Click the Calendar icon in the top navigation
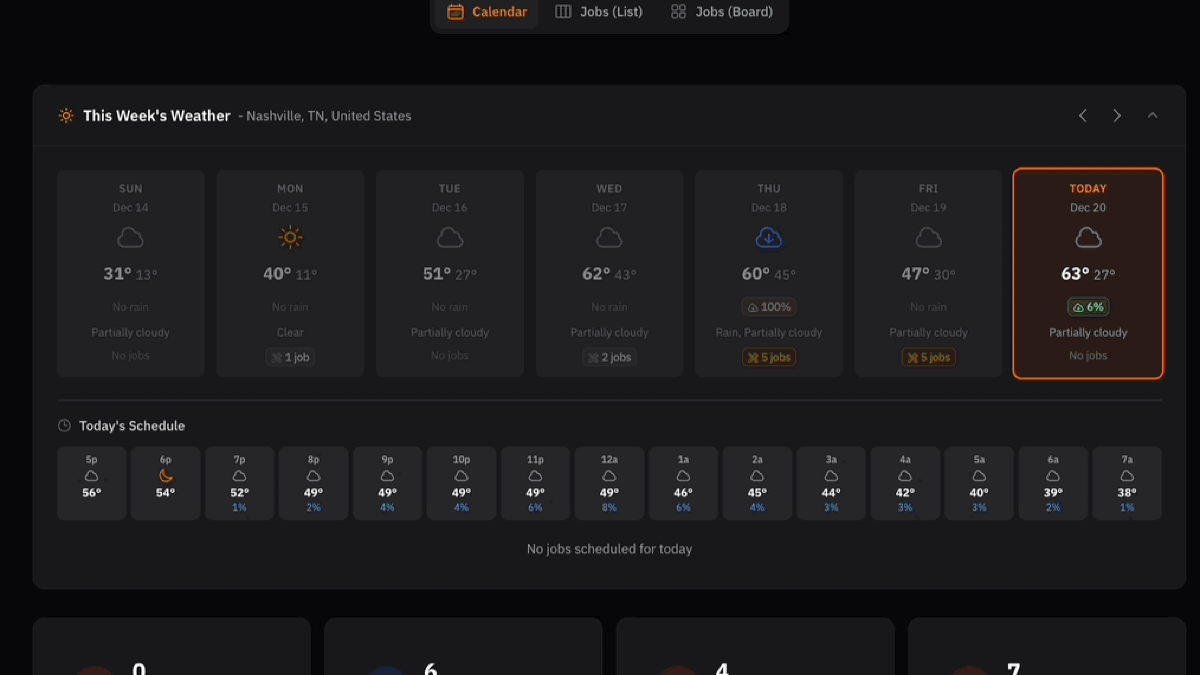Viewport: 1200px width, 675px height. tap(456, 12)
